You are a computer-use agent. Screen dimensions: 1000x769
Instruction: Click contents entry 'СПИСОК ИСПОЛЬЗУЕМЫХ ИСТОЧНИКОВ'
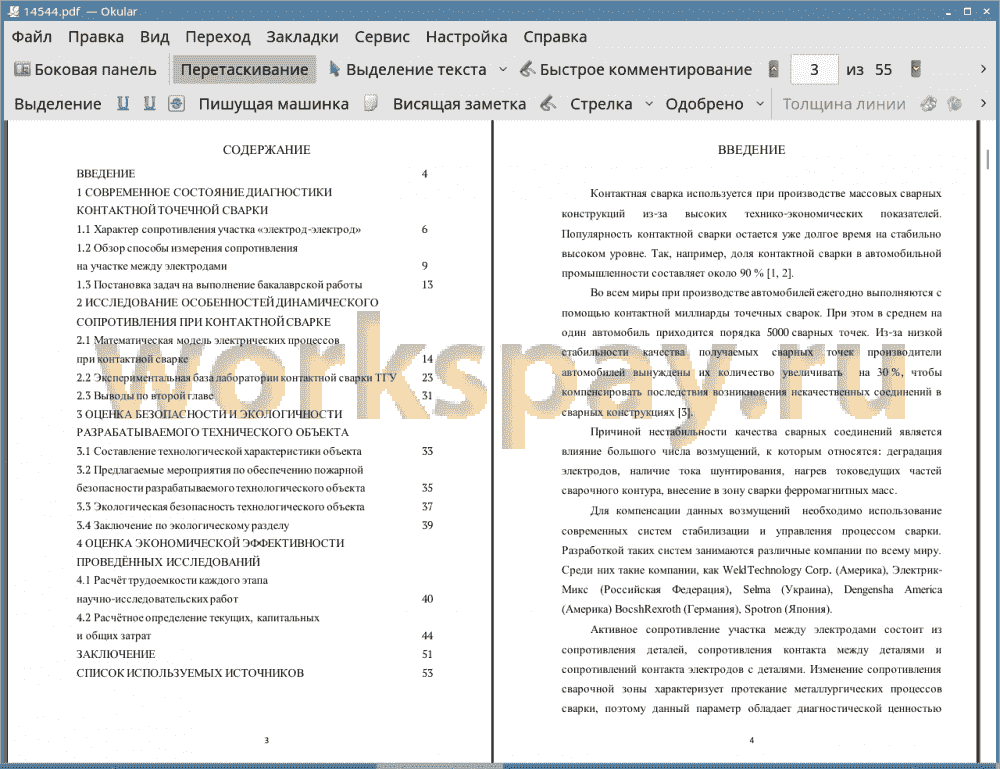pos(190,673)
